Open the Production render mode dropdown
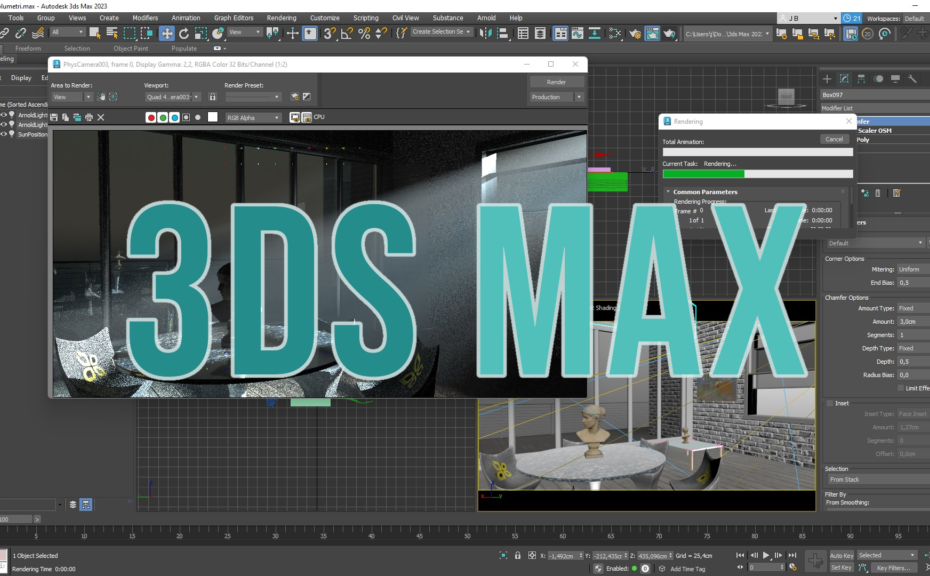 click(557, 97)
